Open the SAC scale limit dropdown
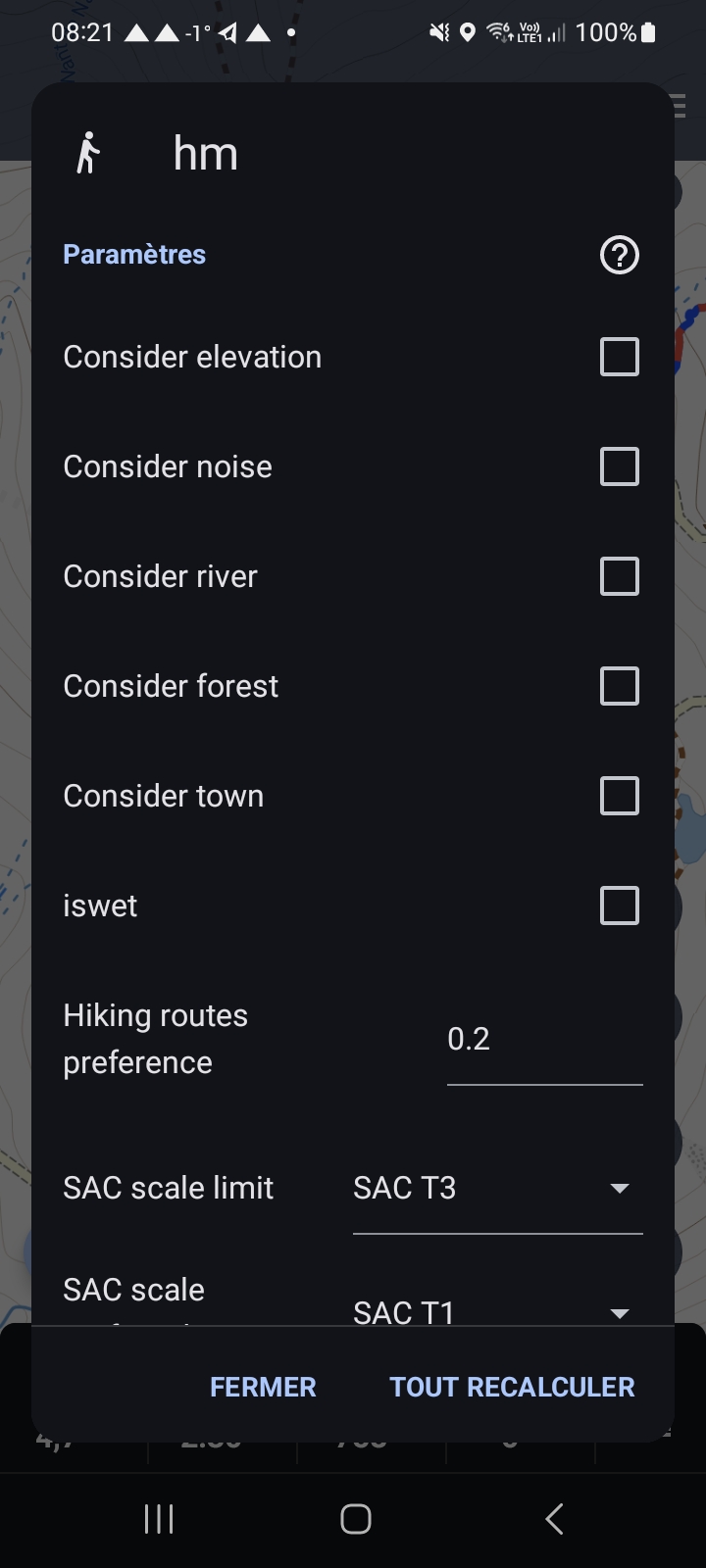Viewport: 706px width, 1568px height. pyautogui.click(x=497, y=1188)
